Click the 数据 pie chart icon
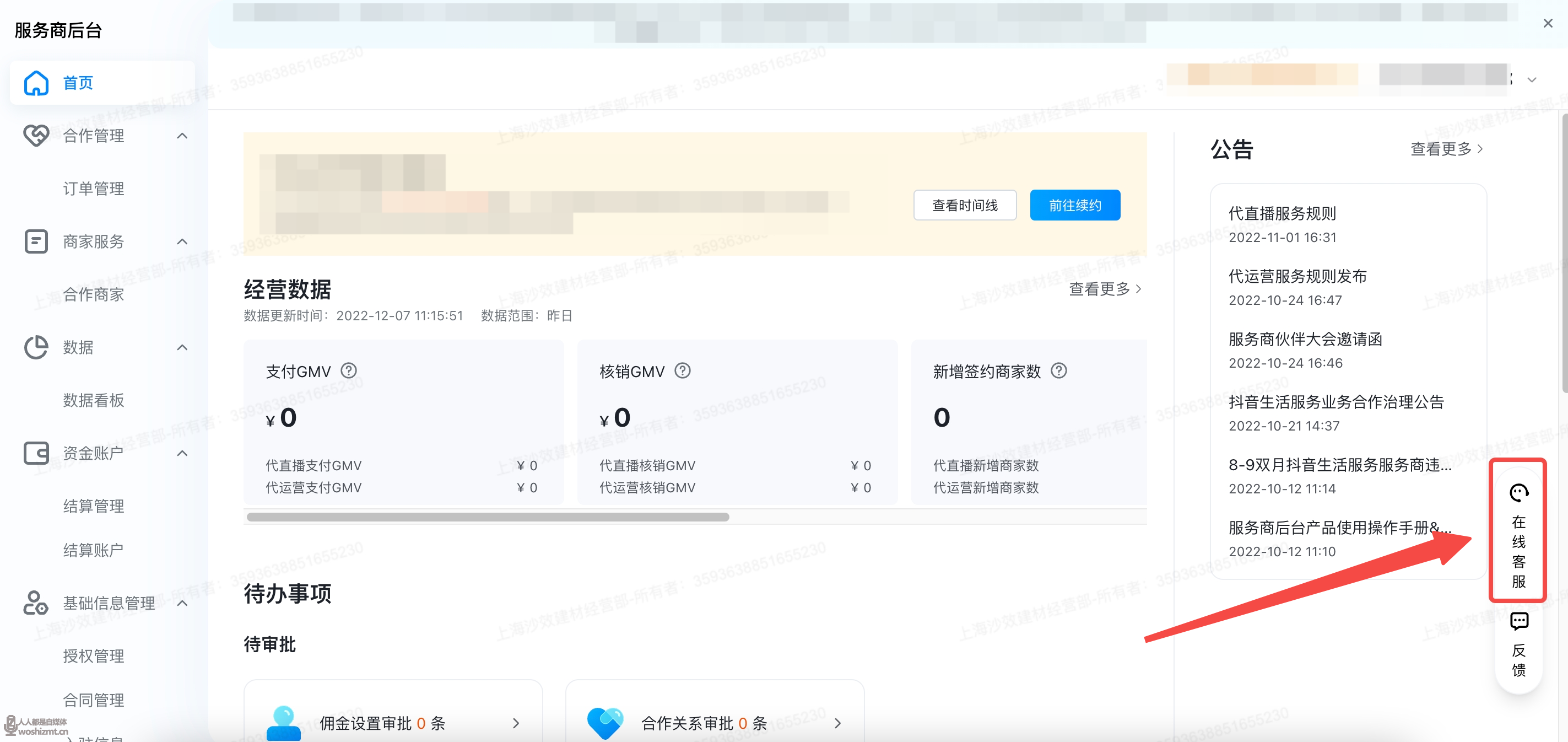This screenshot has height=742, width=1568. point(36,347)
